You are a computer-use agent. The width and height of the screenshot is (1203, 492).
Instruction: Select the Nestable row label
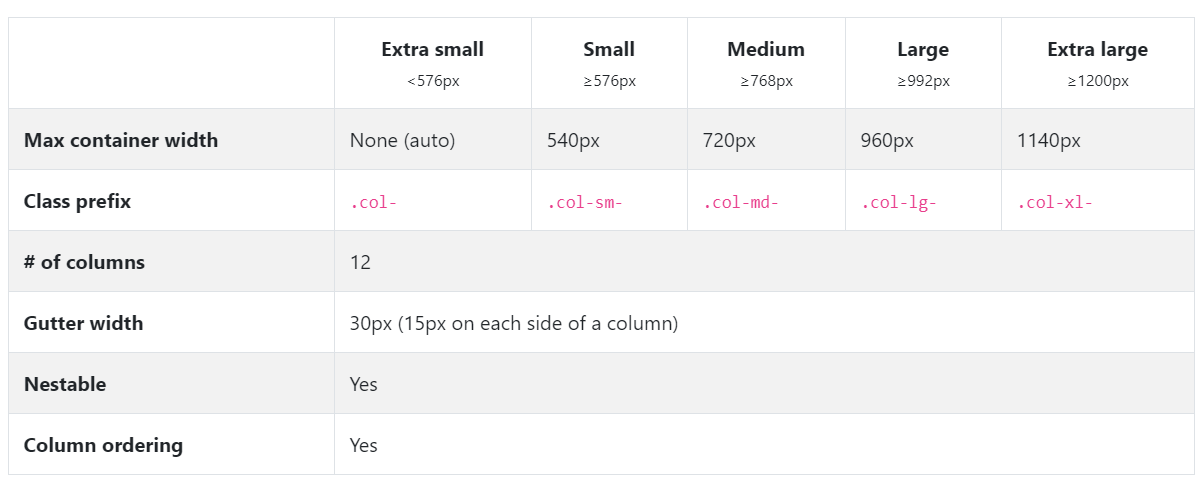tap(65, 384)
